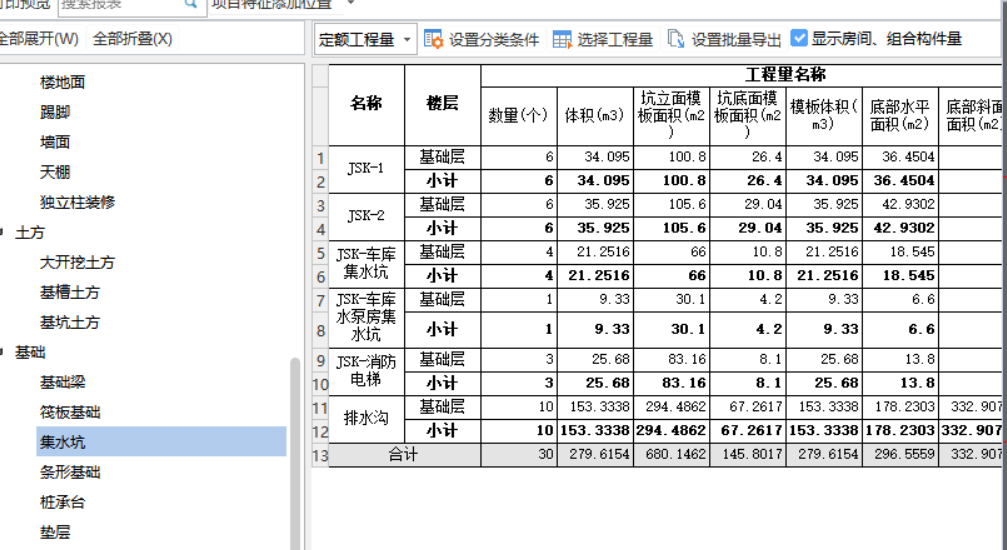Click row header number 13

[x=320, y=456]
